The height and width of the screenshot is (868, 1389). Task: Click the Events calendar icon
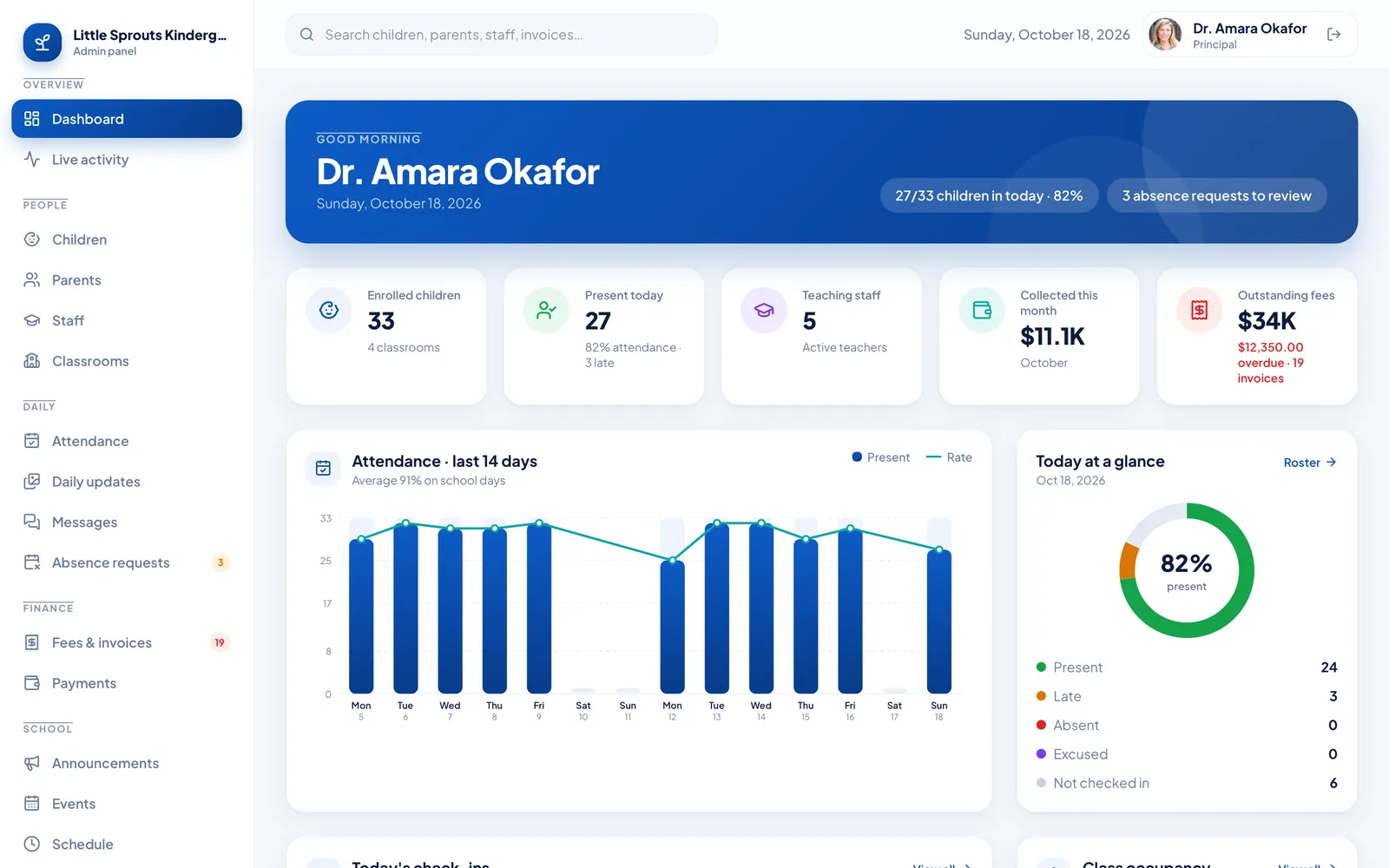(x=32, y=804)
